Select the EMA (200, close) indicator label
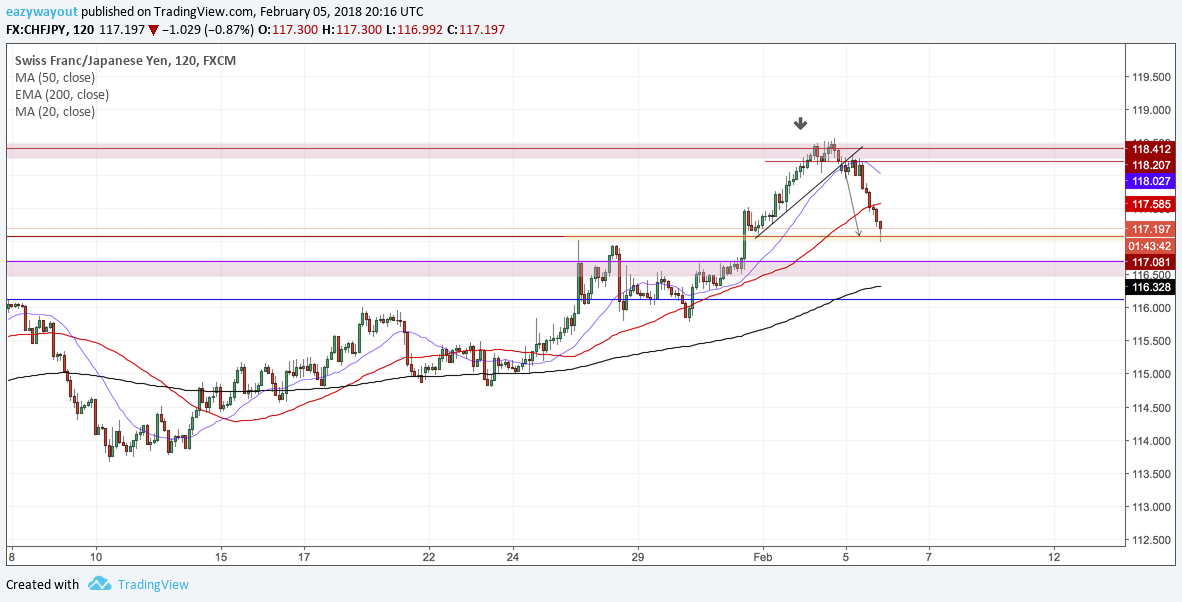 click(x=62, y=95)
